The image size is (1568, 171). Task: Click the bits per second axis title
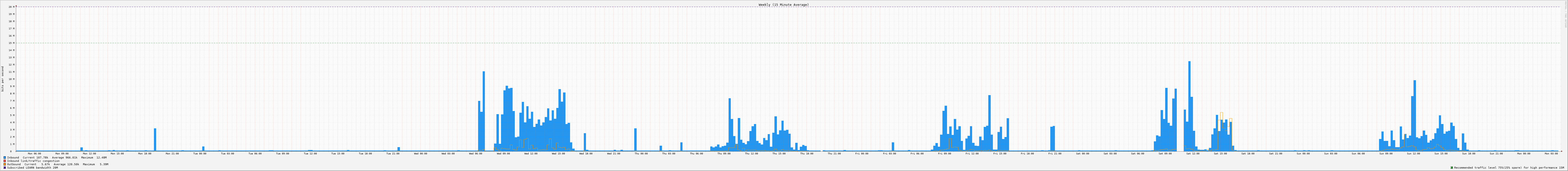[2, 79]
